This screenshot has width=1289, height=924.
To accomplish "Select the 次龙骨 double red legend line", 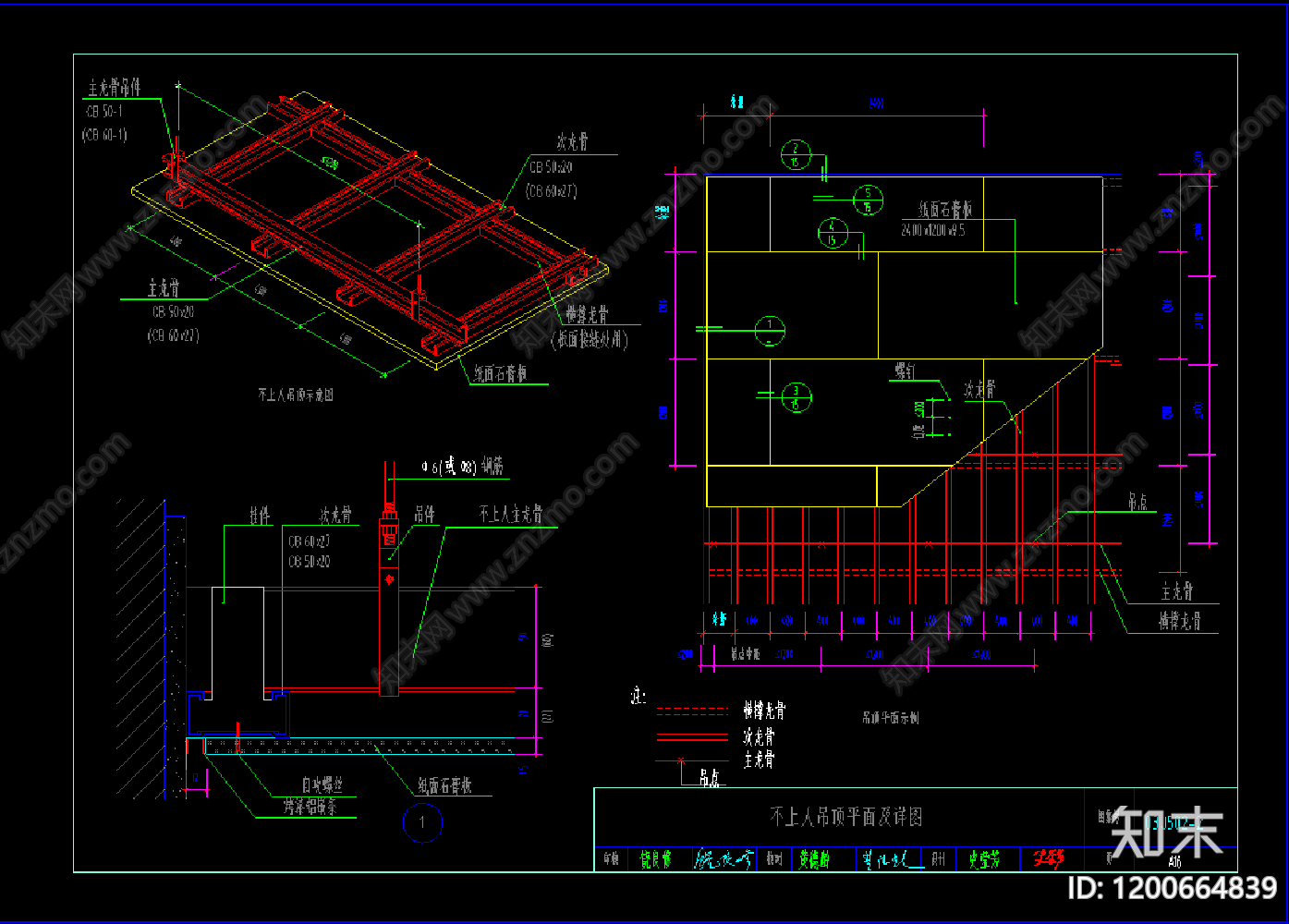I will coord(692,737).
